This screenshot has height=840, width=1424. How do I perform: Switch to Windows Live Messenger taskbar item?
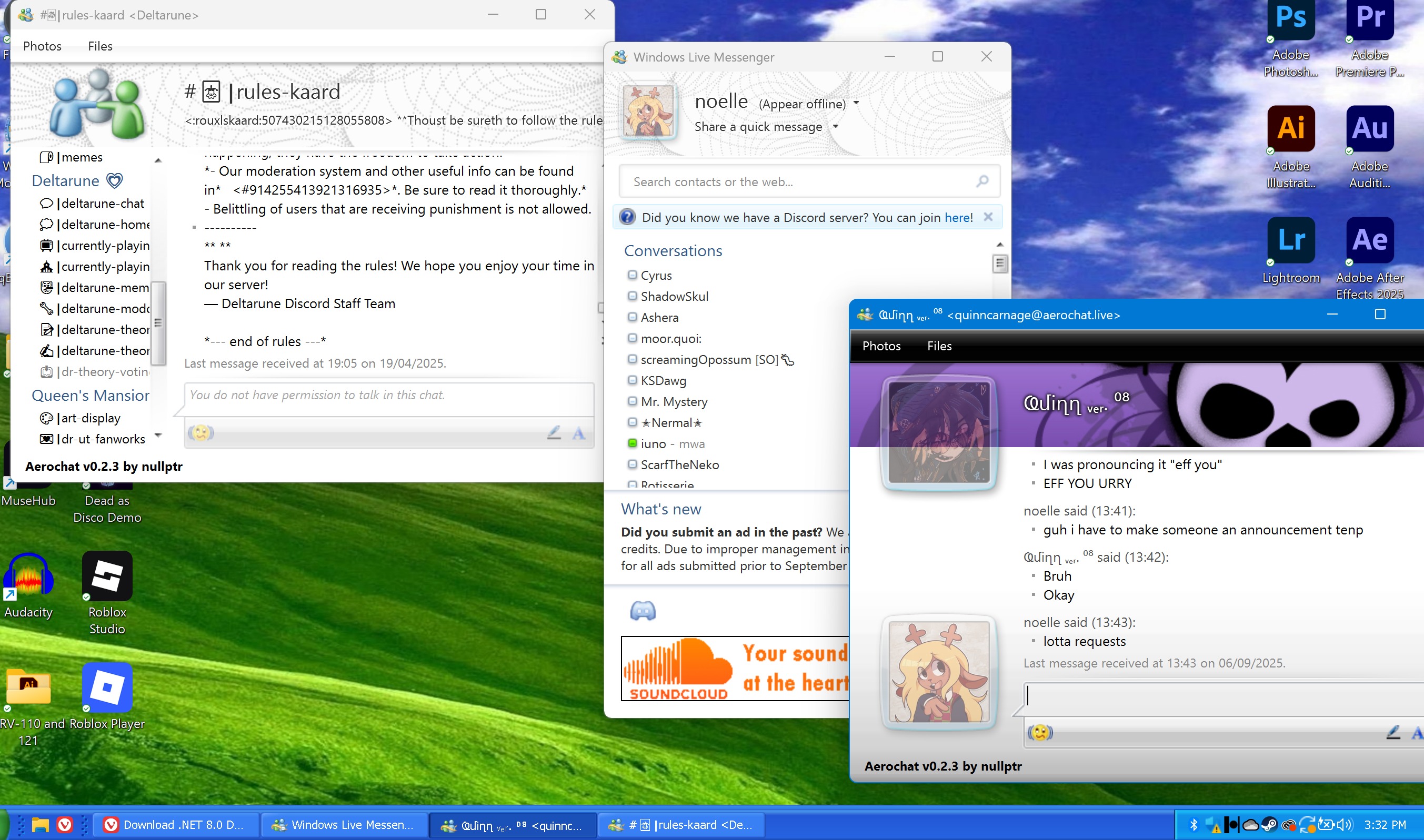coord(344,825)
